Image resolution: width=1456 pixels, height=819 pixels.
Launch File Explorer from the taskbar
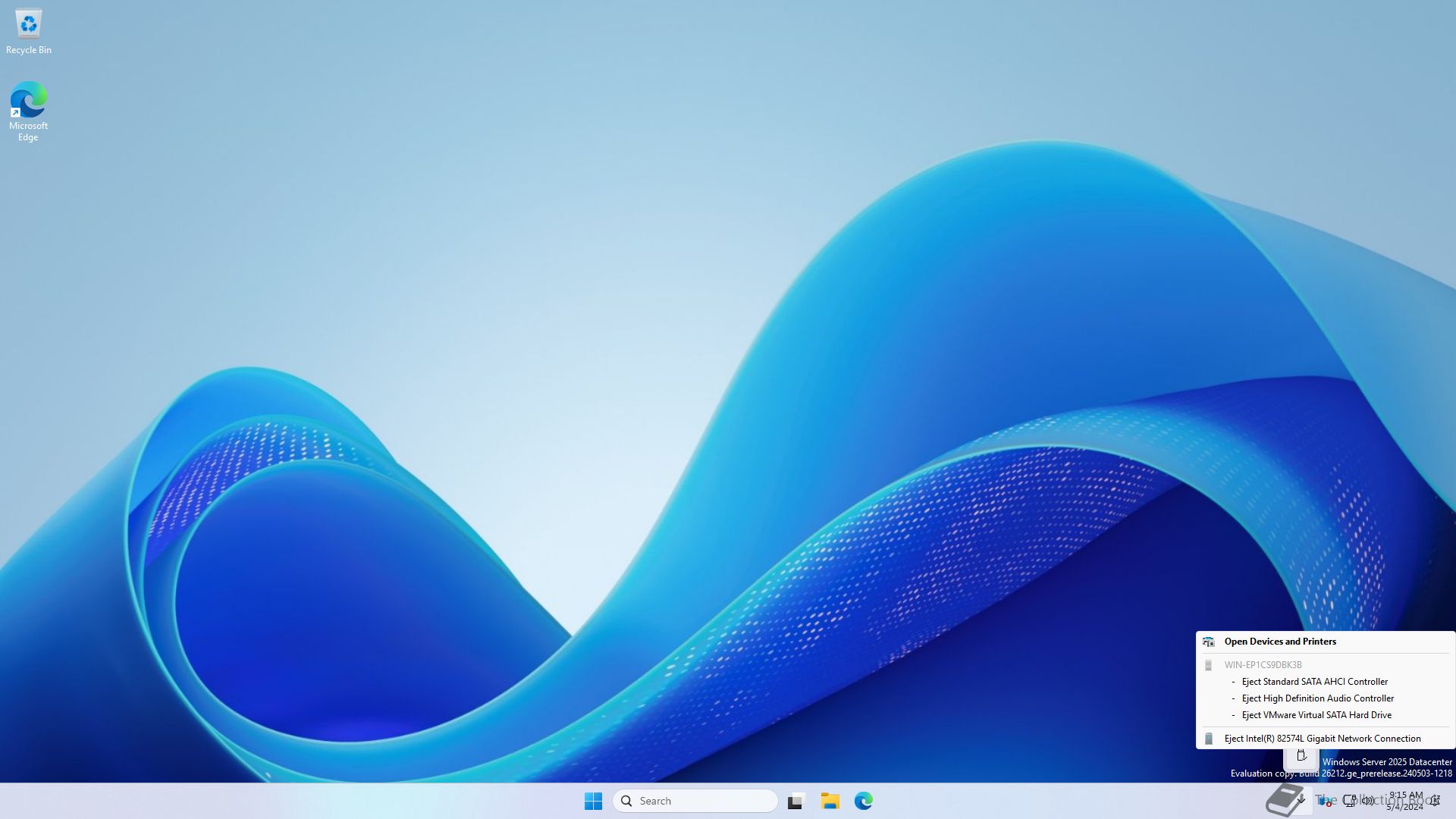pos(830,801)
